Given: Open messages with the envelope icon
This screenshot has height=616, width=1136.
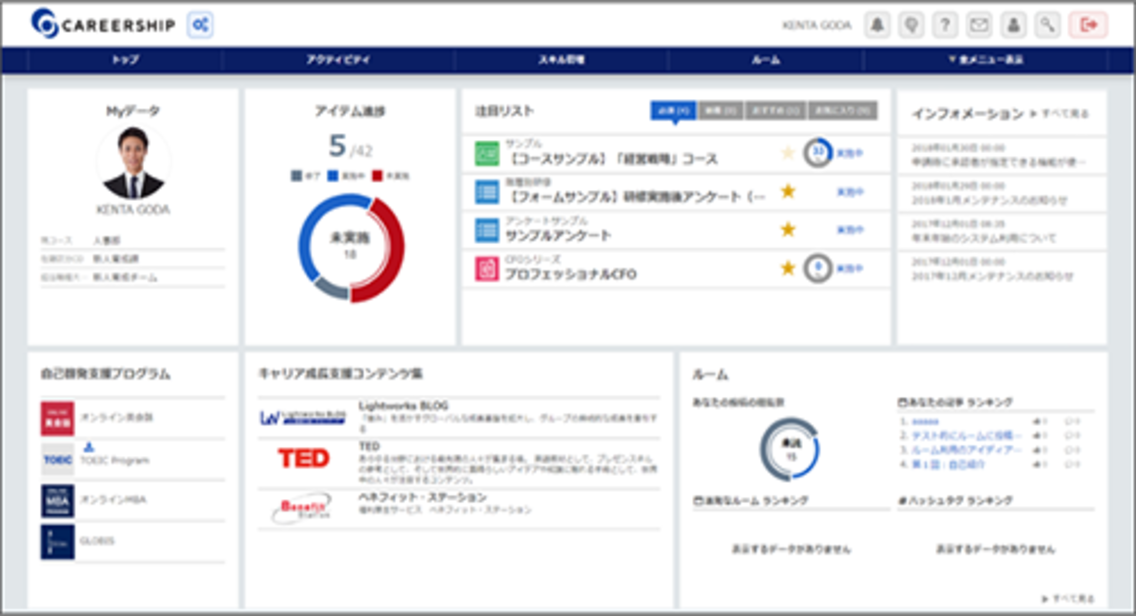Looking at the screenshot, I should 979,25.
